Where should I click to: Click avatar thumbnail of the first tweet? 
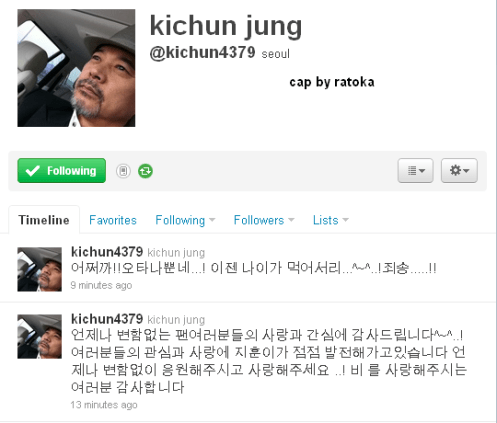point(40,269)
